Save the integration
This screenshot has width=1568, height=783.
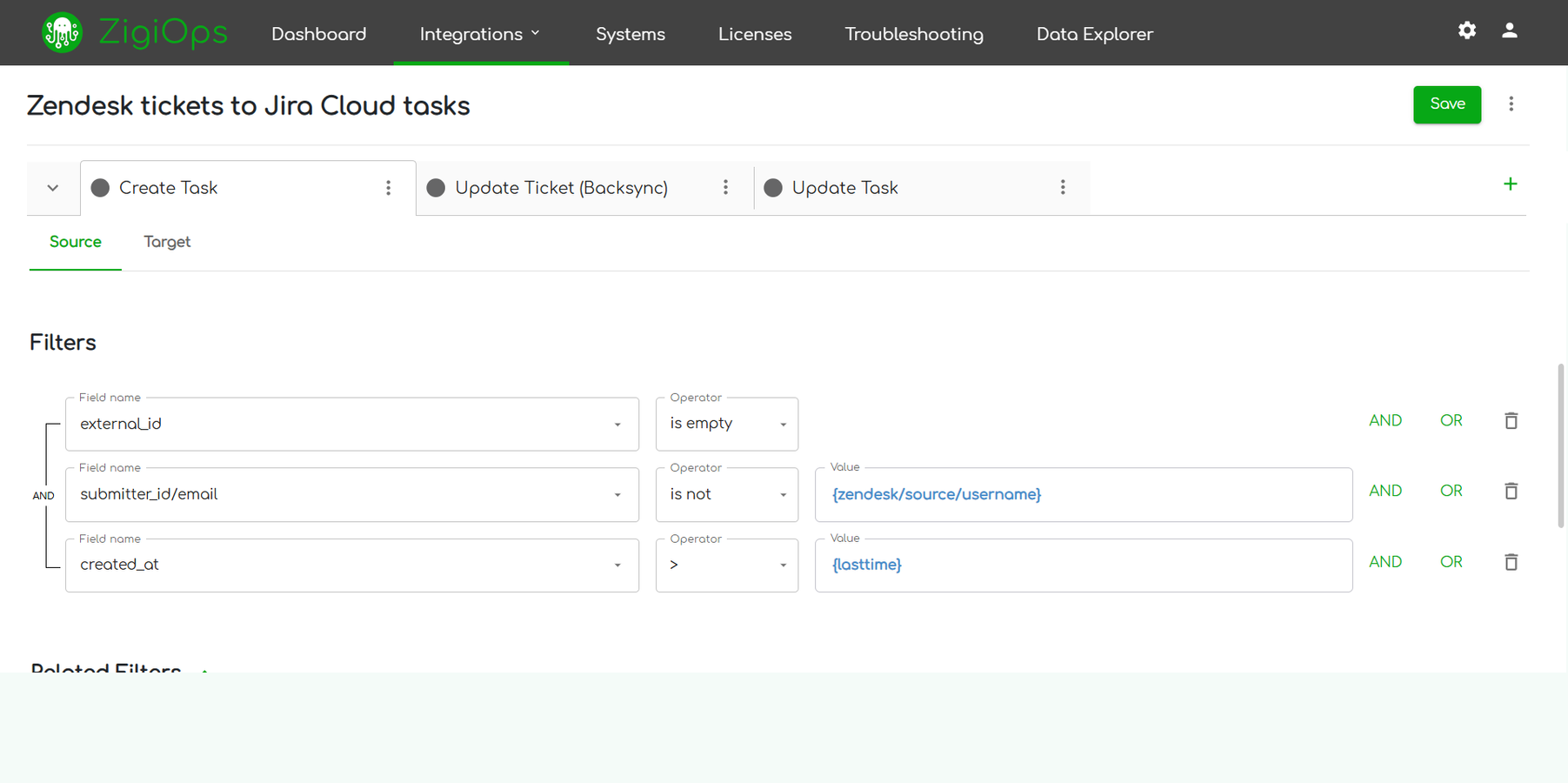click(1447, 104)
